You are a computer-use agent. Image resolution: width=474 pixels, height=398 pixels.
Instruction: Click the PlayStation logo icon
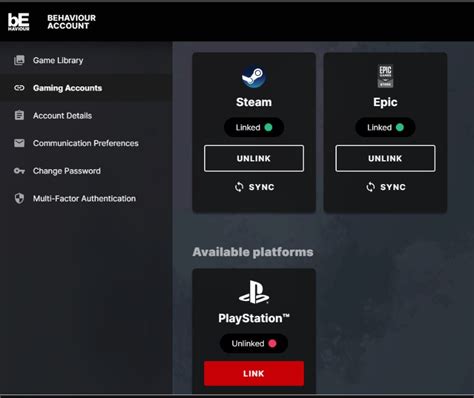pos(254,292)
